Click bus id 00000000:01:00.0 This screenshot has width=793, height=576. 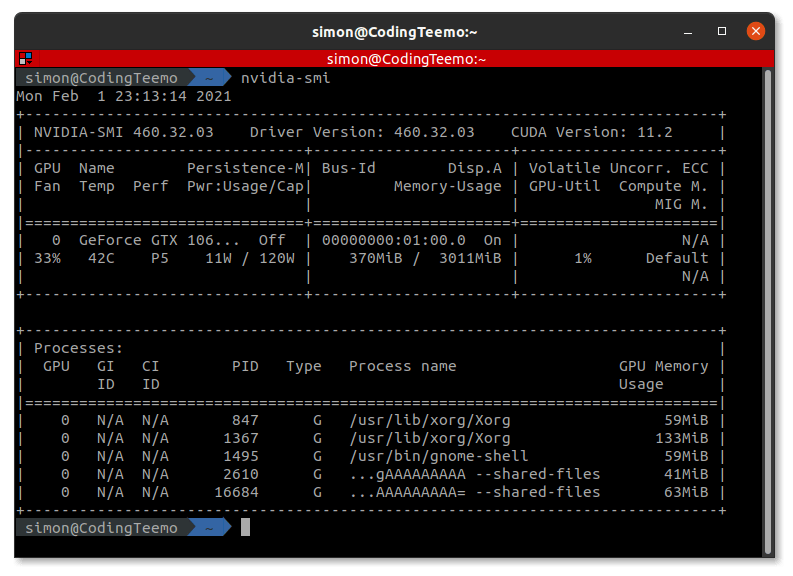point(393,240)
